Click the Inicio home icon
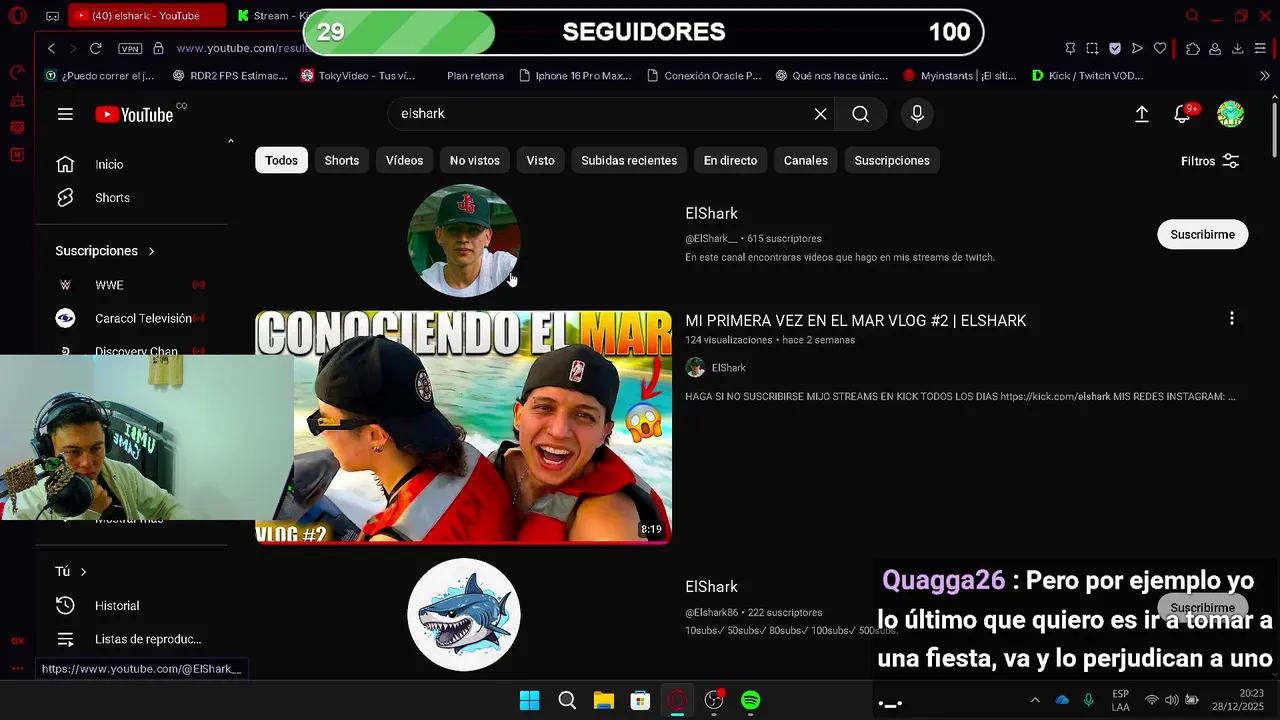Image resolution: width=1280 pixels, height=720 pixels. 65,164
